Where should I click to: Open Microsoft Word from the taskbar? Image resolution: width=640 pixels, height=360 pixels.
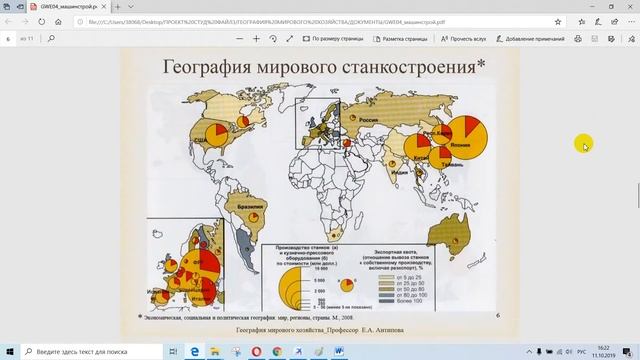[339, 351]
